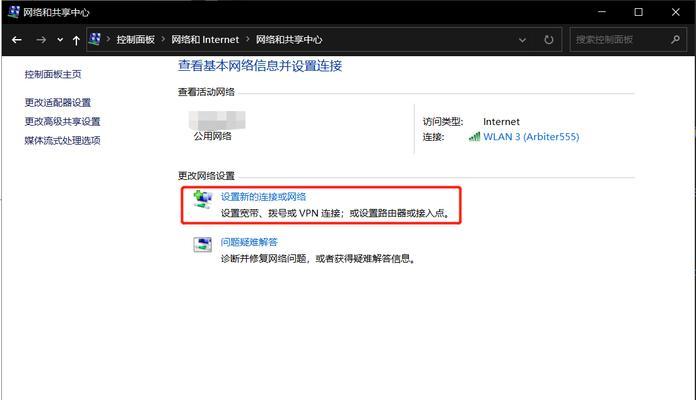This screenshot has height=400, width=696.
Task: Select 网络和 Internet in the breadcrumb
Action: [205, 40]
